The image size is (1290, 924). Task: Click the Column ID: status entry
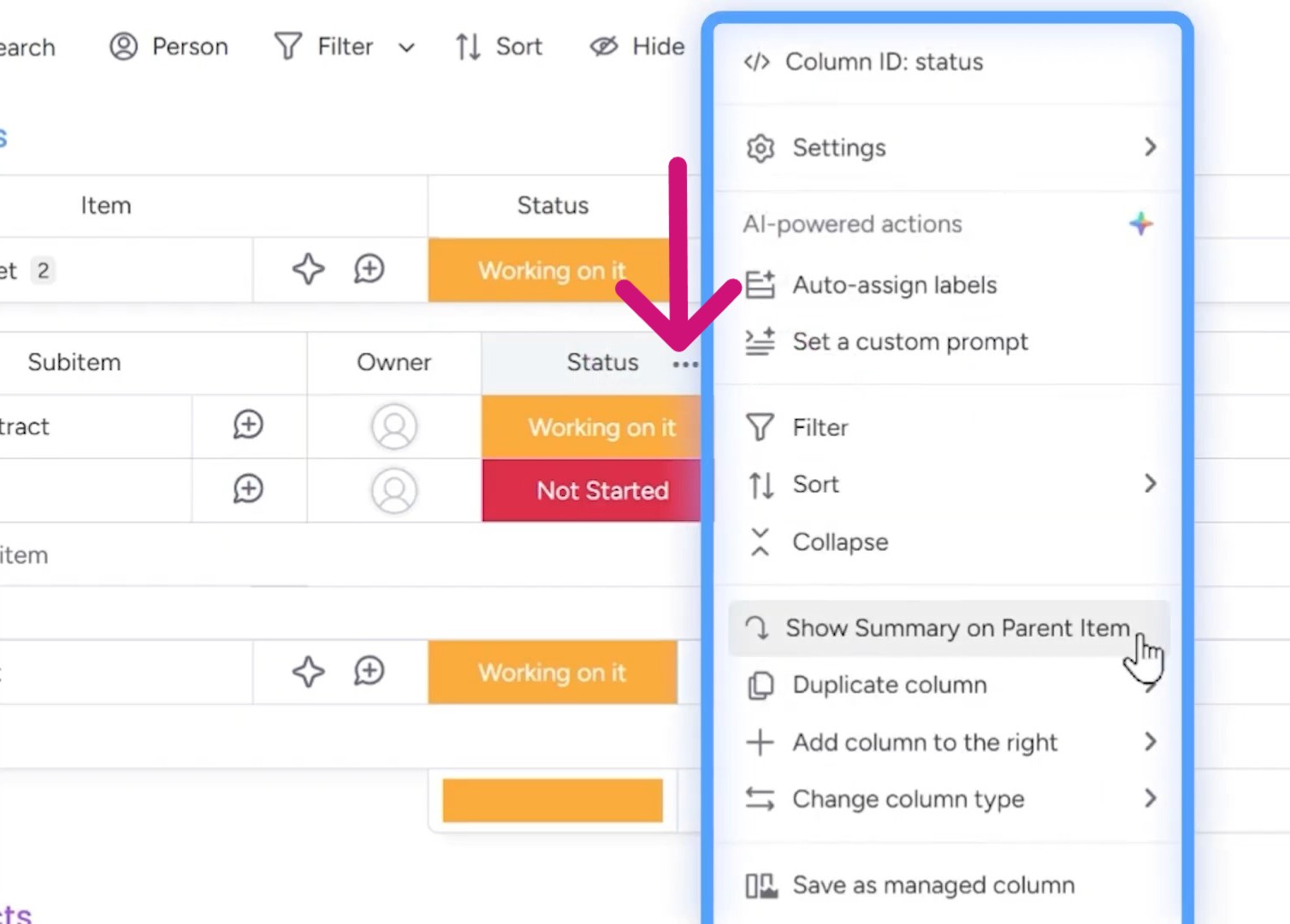point(885,62)
